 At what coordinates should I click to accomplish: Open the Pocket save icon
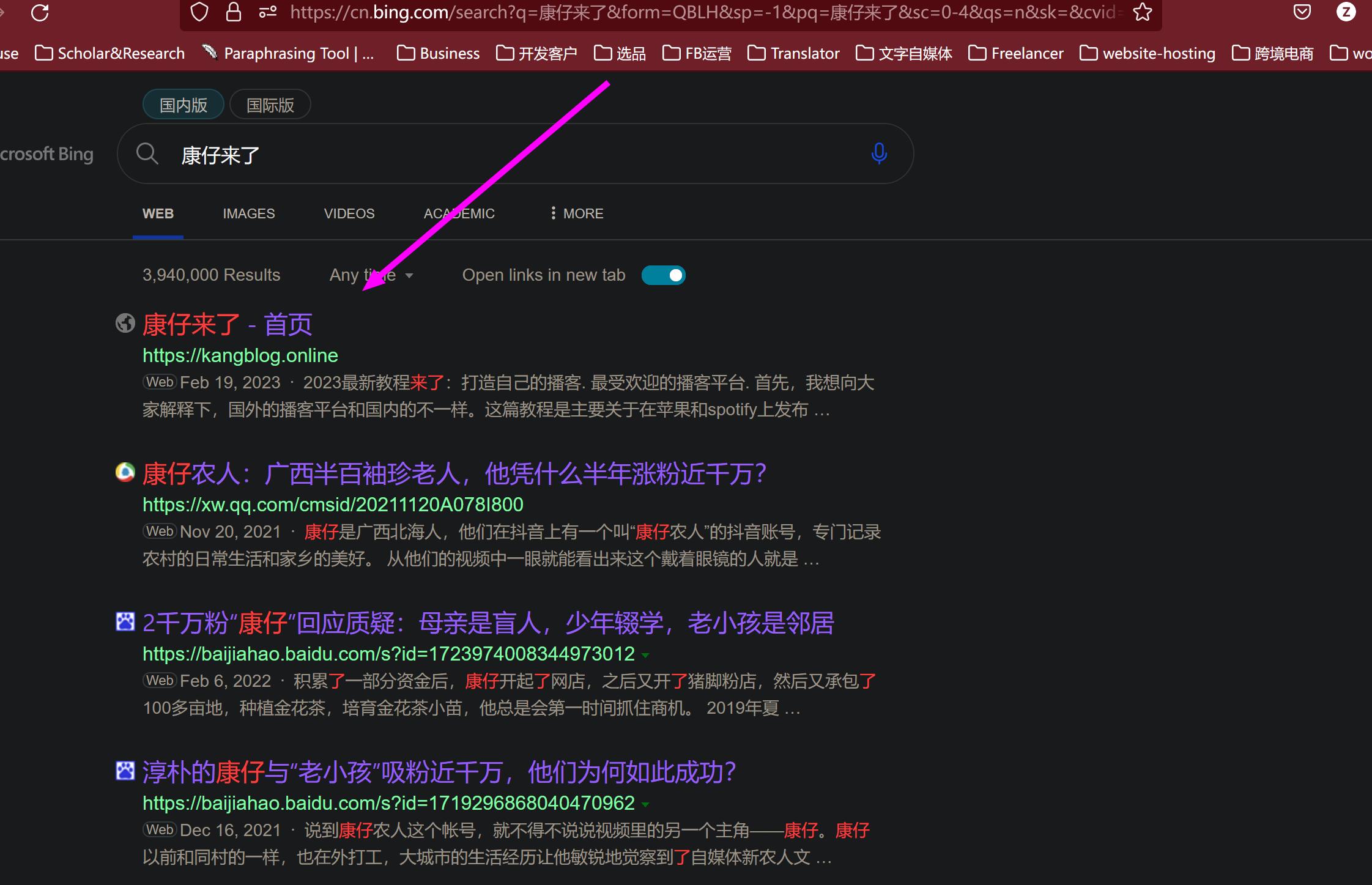tap(1302, 12)
